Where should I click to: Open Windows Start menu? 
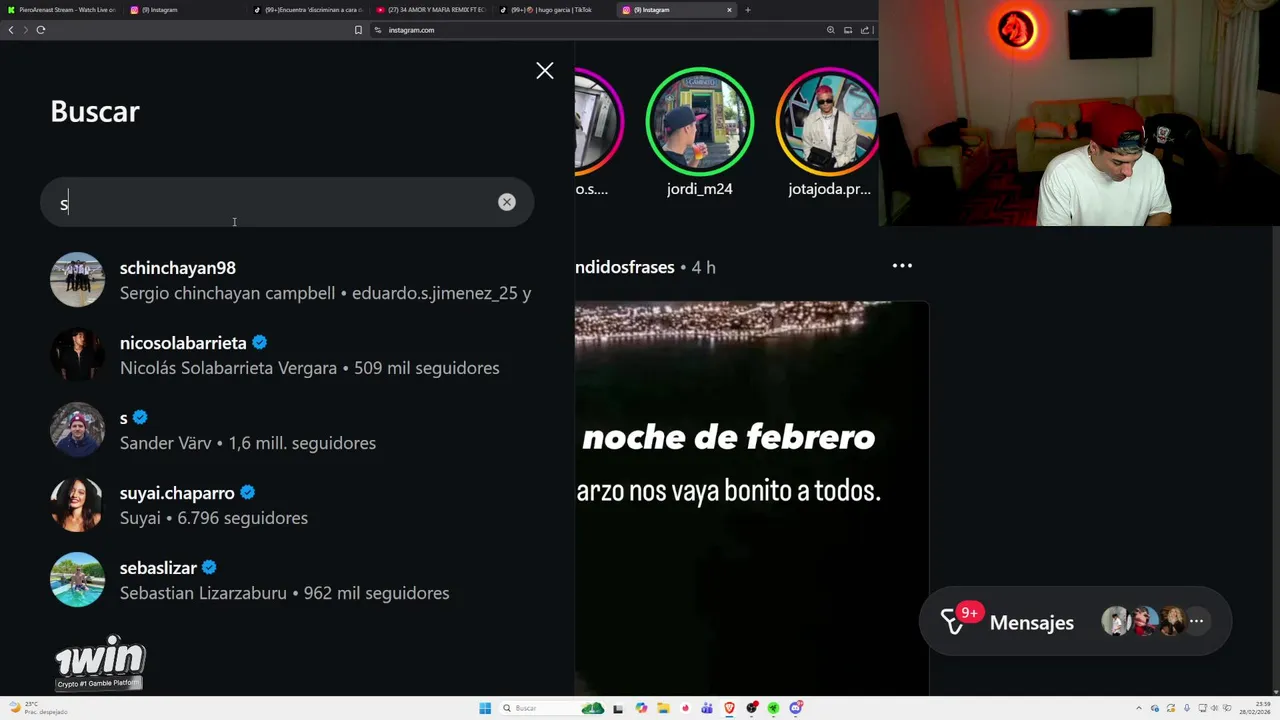coord(485,708)
